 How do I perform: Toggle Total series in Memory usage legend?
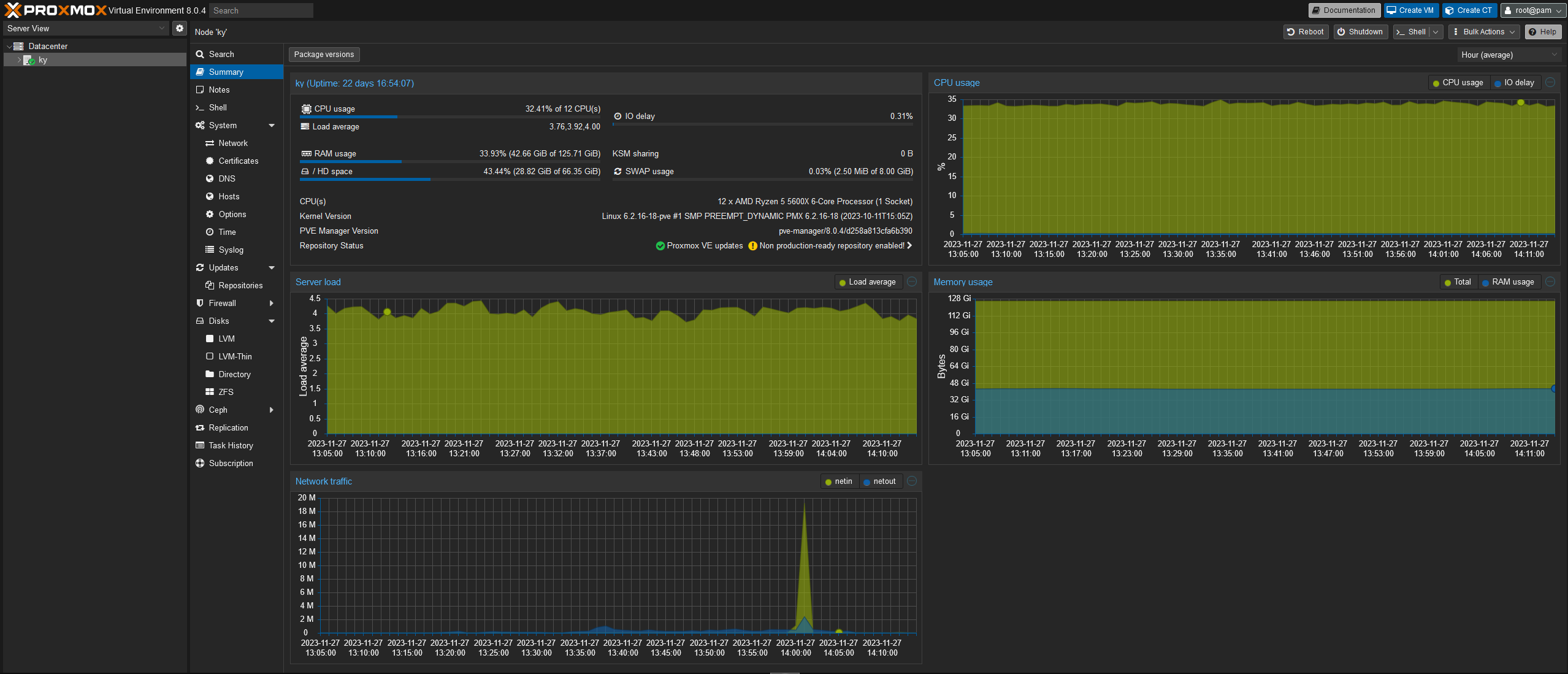pyautogui.click(x=1457, y=282)
